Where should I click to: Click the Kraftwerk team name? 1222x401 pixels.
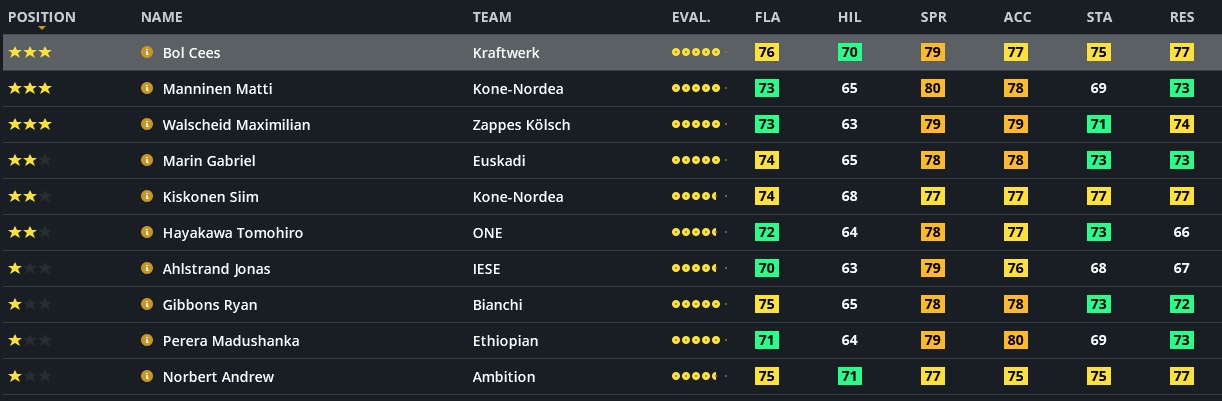[x=506, y=53]
